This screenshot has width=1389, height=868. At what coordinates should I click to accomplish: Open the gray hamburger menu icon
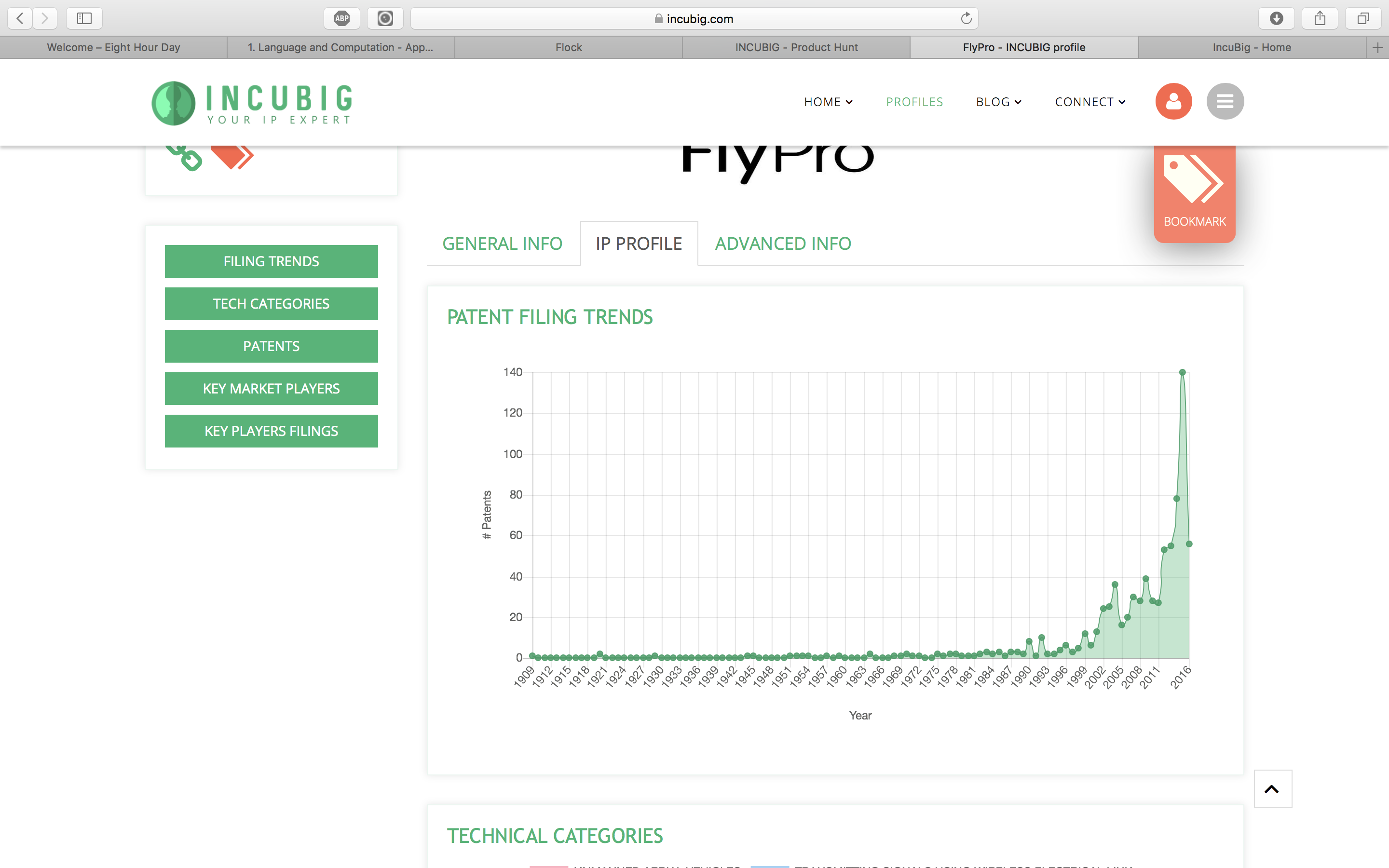pos(1225,102)
